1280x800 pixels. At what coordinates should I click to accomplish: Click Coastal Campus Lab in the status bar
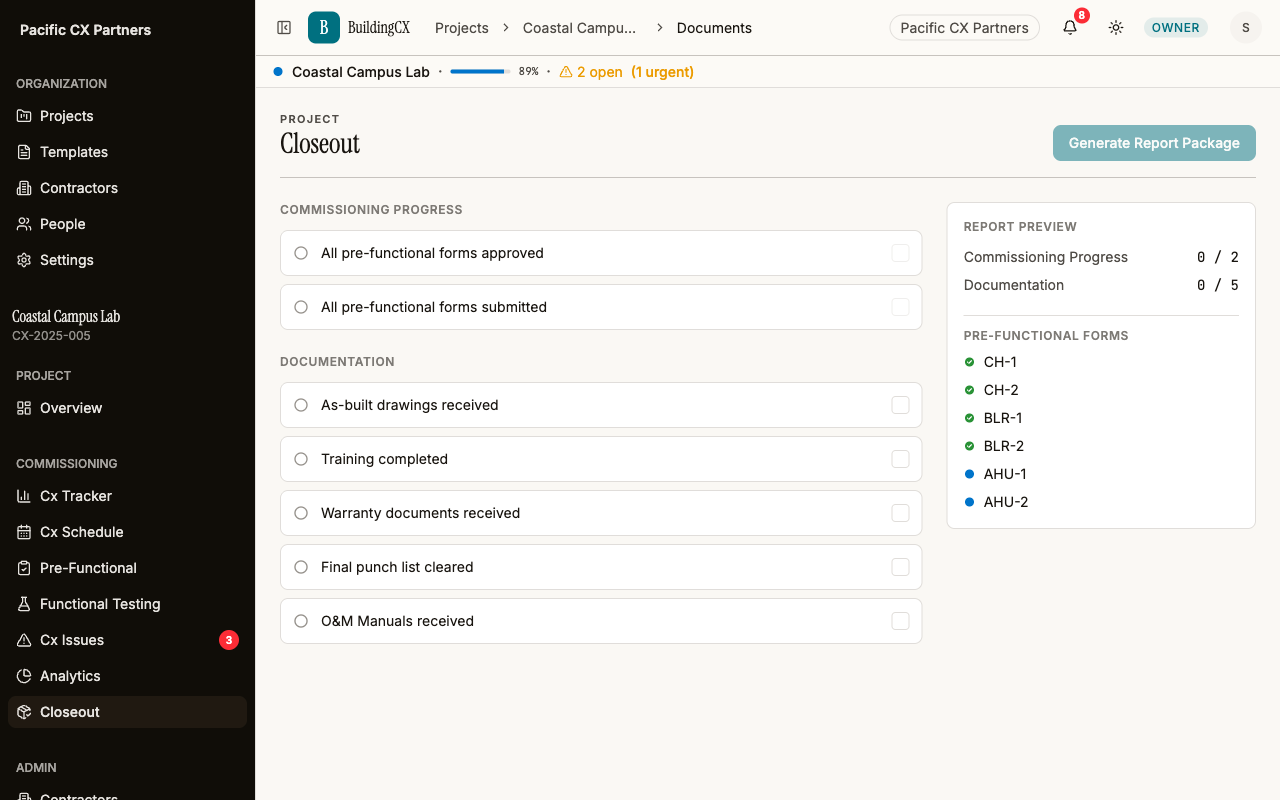(x=361, y=72)
